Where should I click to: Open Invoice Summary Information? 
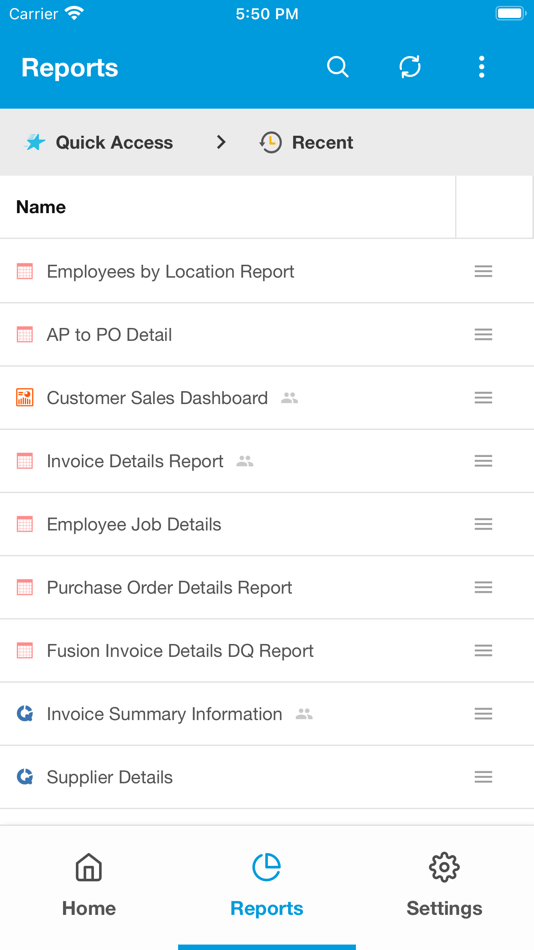pos(164,714)
